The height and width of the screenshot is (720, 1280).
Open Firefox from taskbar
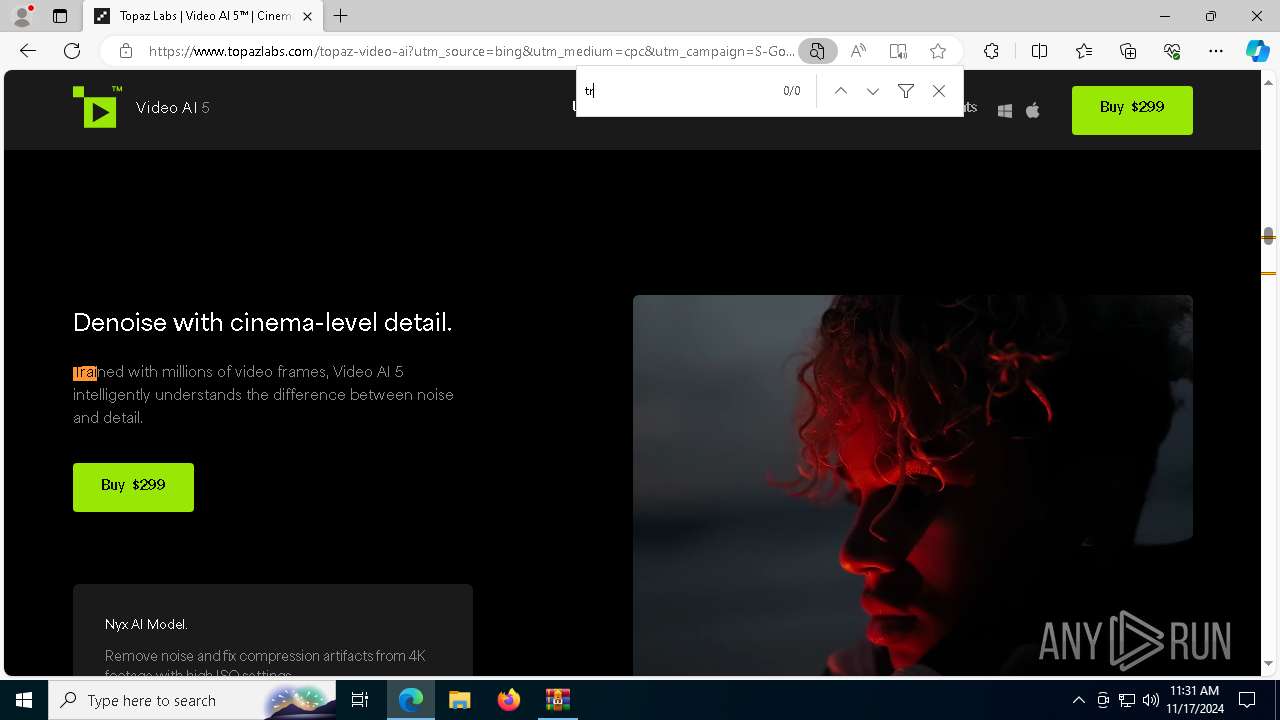508,700
